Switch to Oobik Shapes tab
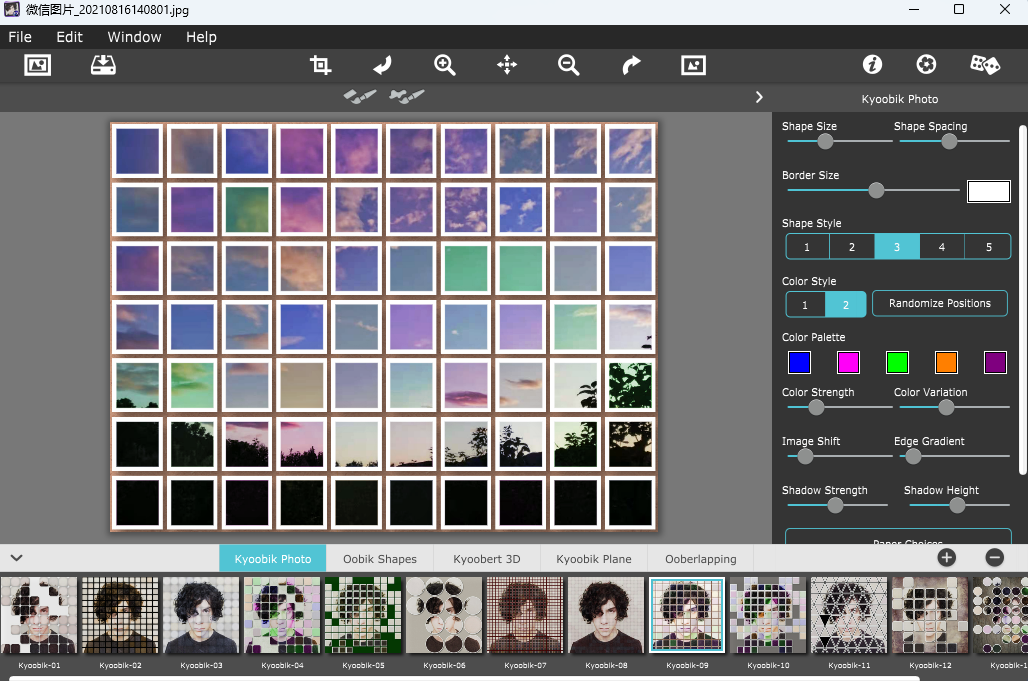The height and width of the screenshot is (681, 1028). 380,559
